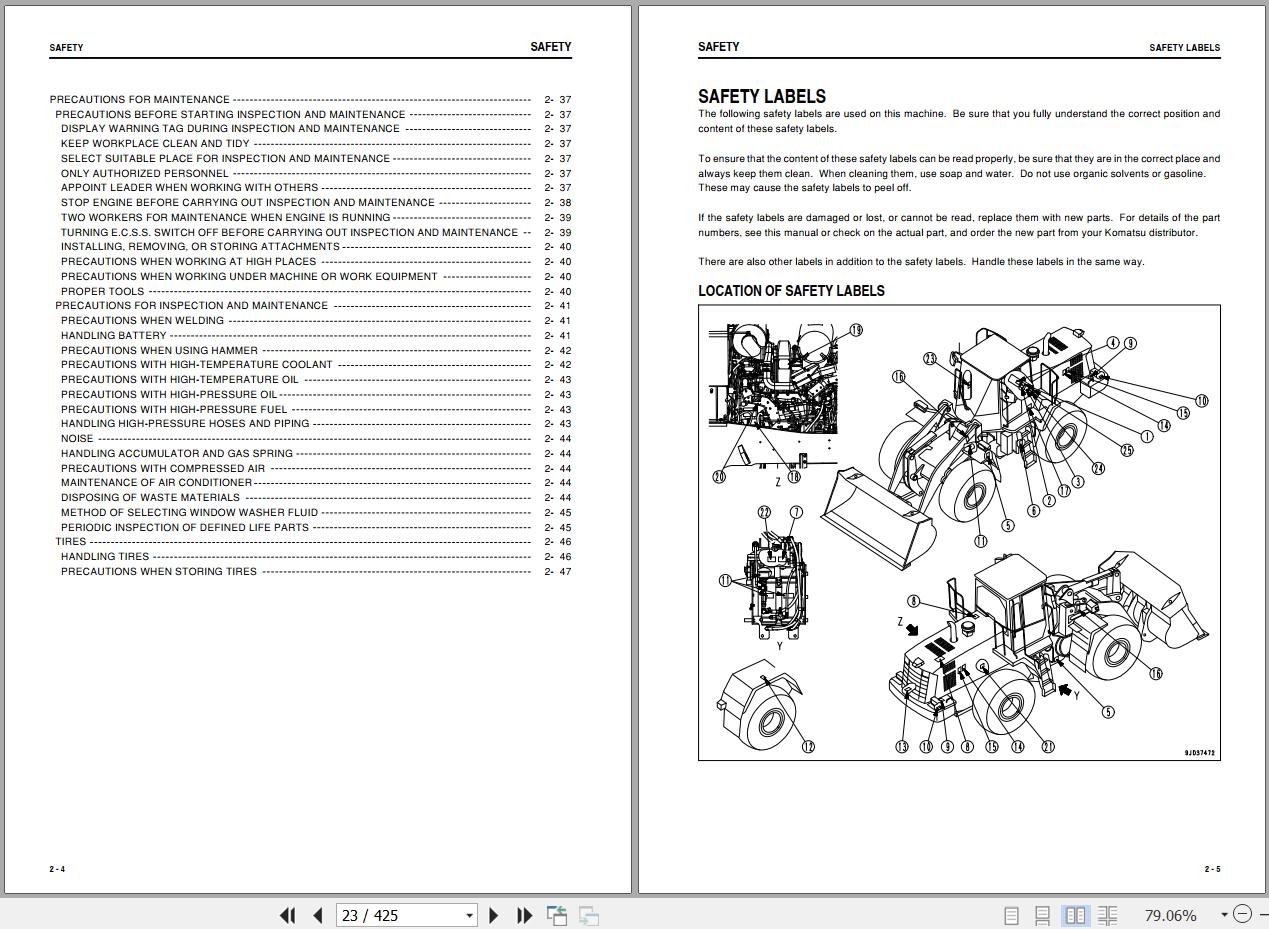Image resolution: width=1269 pixels, height=929 pixels.
Task: Jump to the last page
Action: point(524,915)
